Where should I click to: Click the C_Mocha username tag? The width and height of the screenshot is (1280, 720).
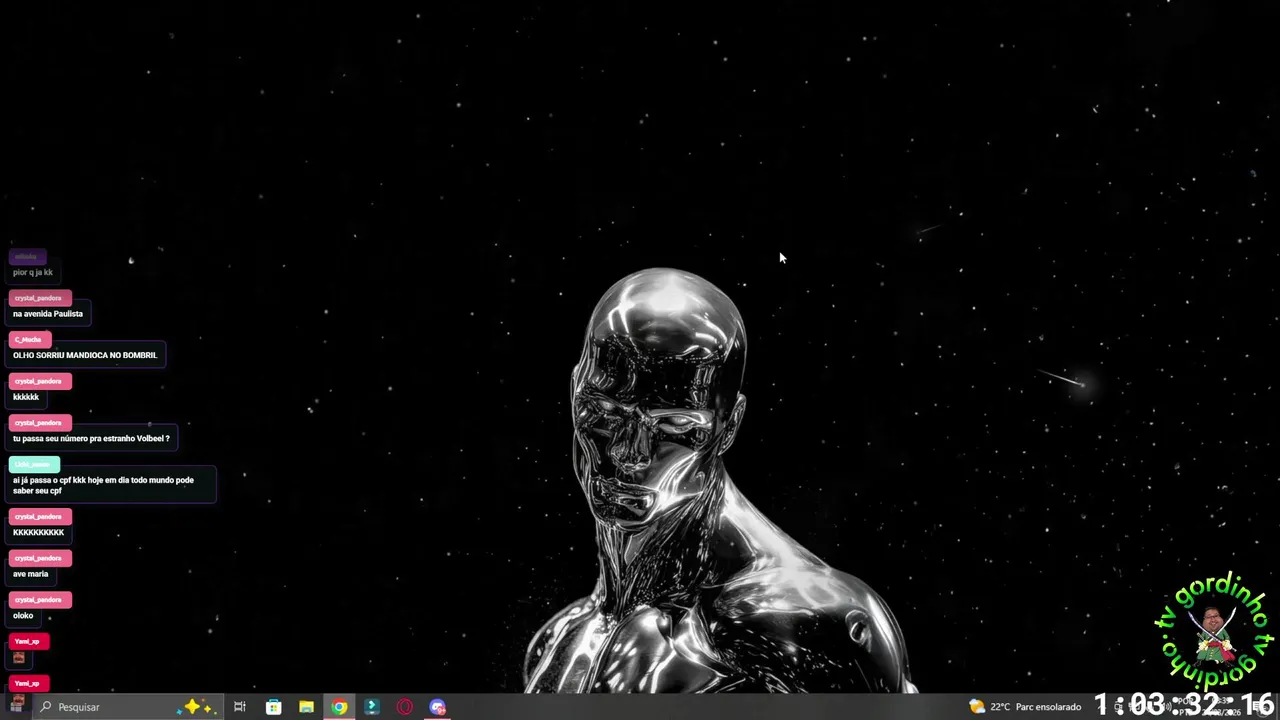[28, 340]
